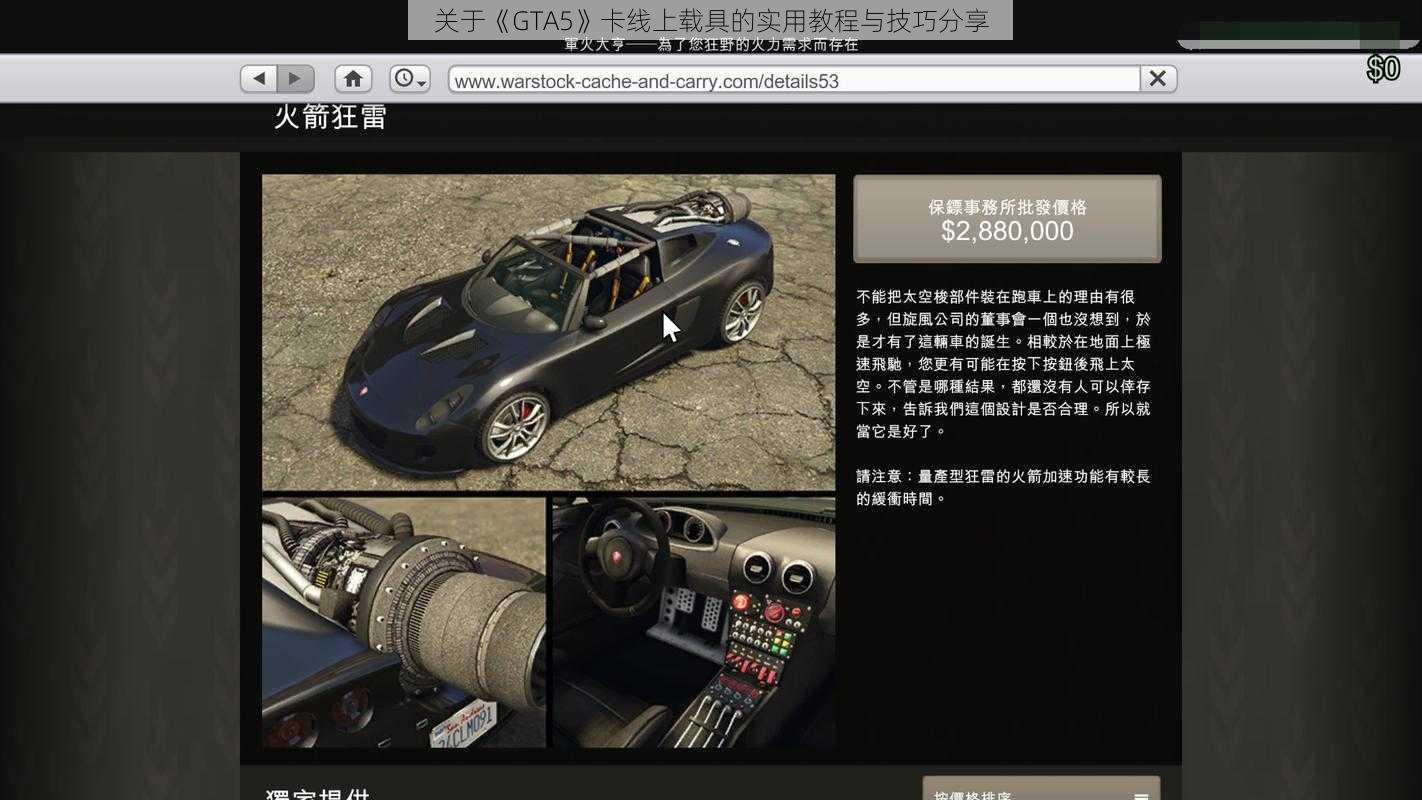1422x800 pixels.
Task: Open the sort-by-price dropdown at bottom
Action: pyautogui.click(x=1041, y=790)
